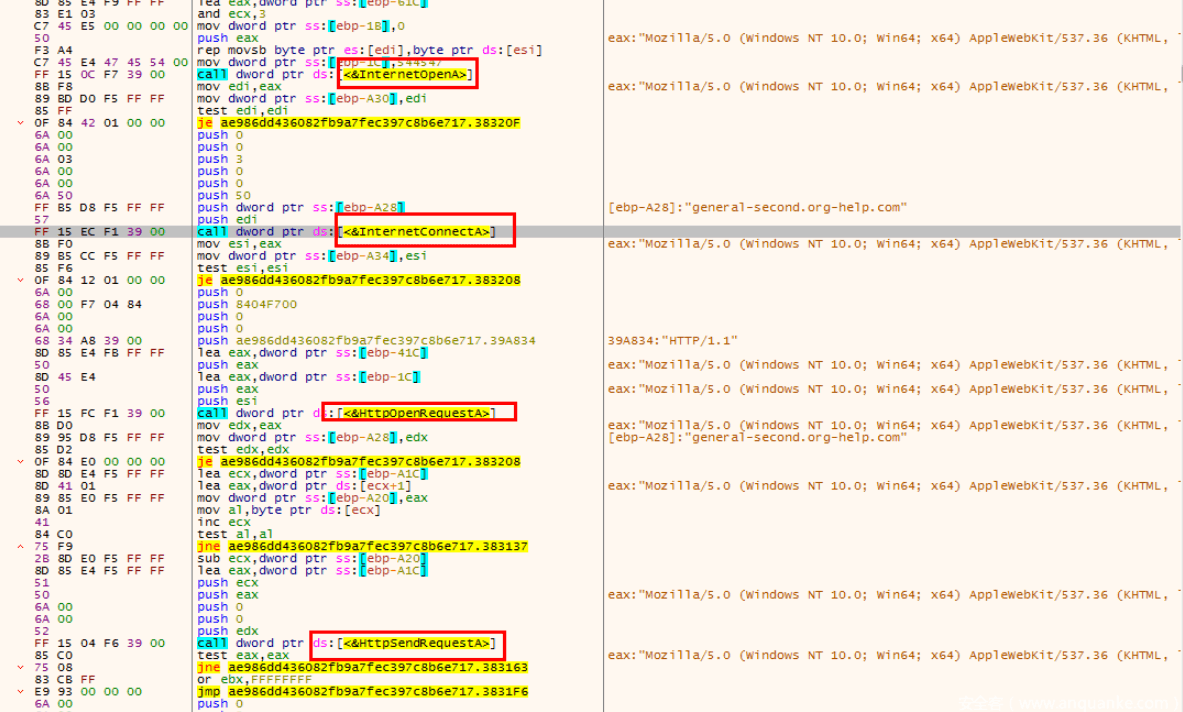Select sub ecx,[ebp-A20] instruction
Image resolution: width=1183 pixels, height=712 pixels.
312,558
